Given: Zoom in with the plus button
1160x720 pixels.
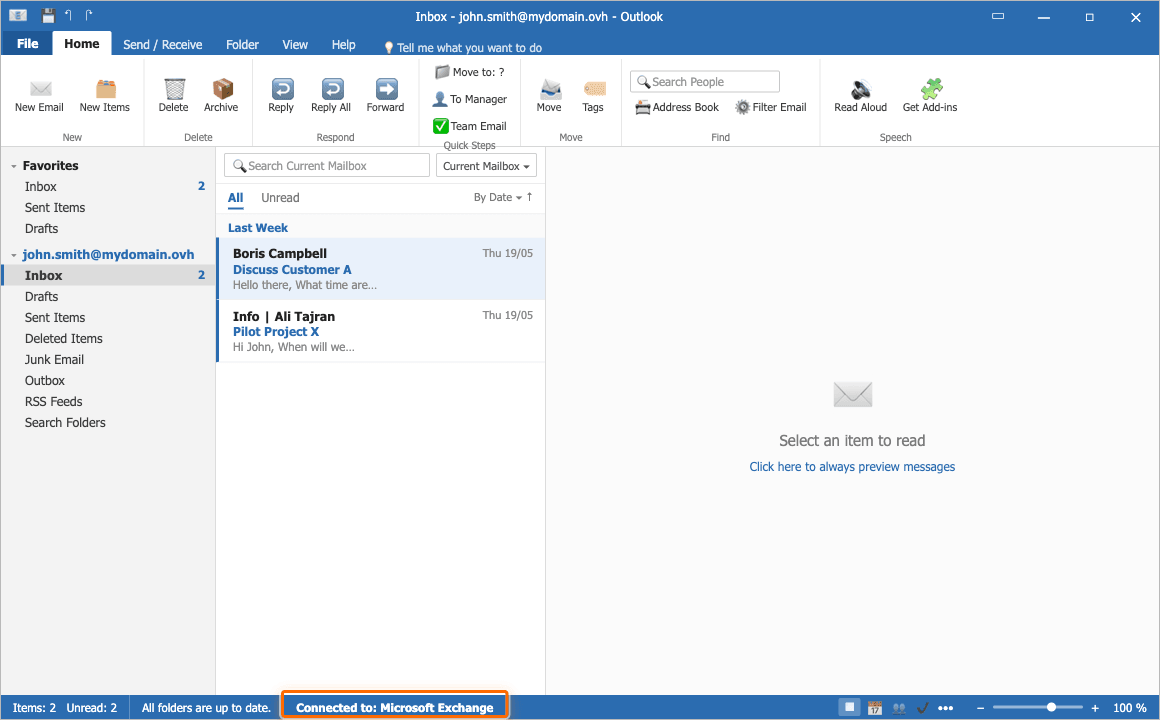Looking at the screenshot, I should click(x=1095, y=708).
